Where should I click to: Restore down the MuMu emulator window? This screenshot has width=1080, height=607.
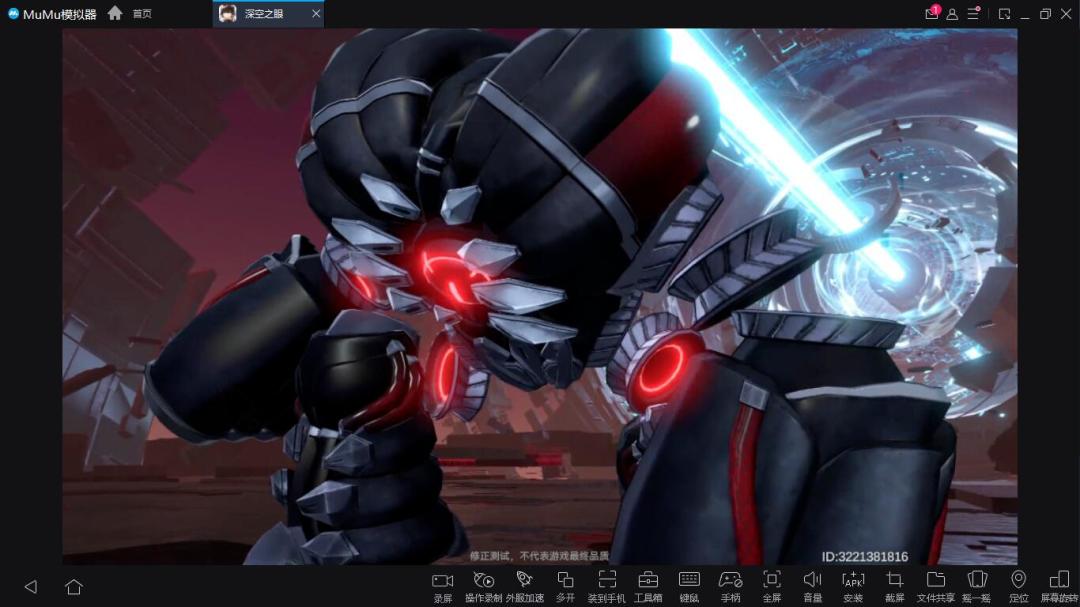point(1046,14)
